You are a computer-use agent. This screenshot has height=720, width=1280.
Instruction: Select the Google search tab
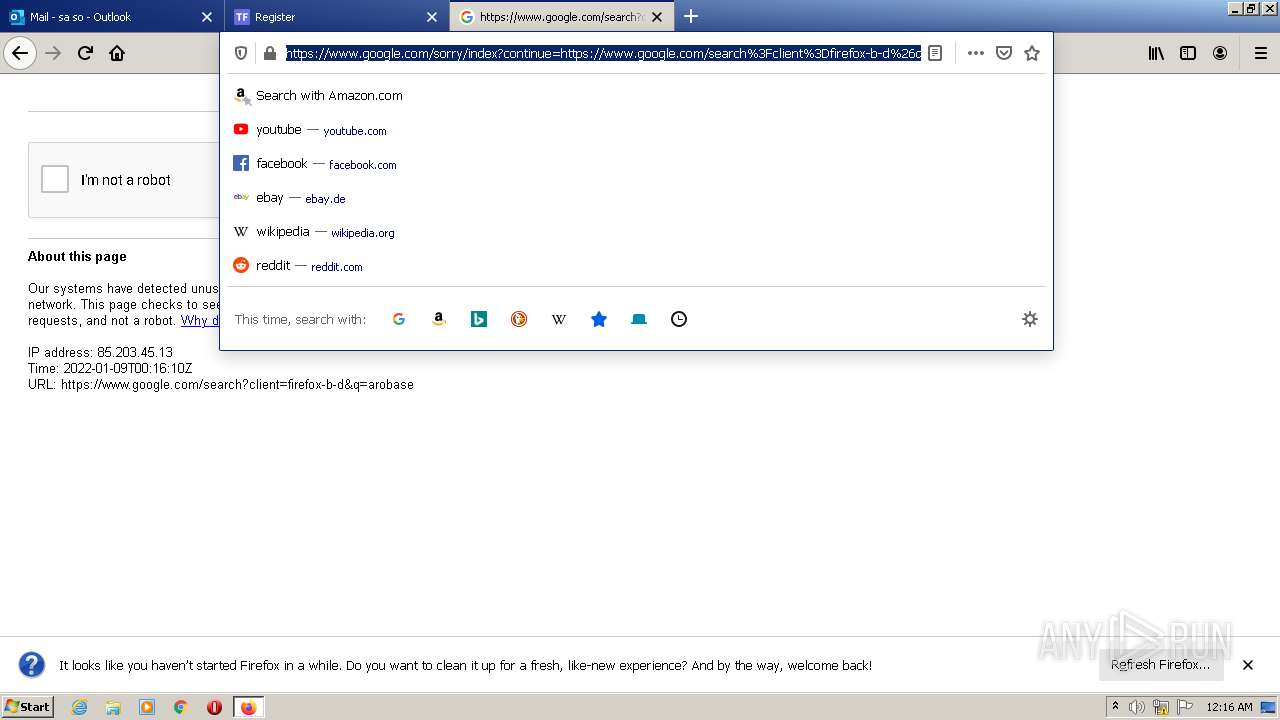561,17
